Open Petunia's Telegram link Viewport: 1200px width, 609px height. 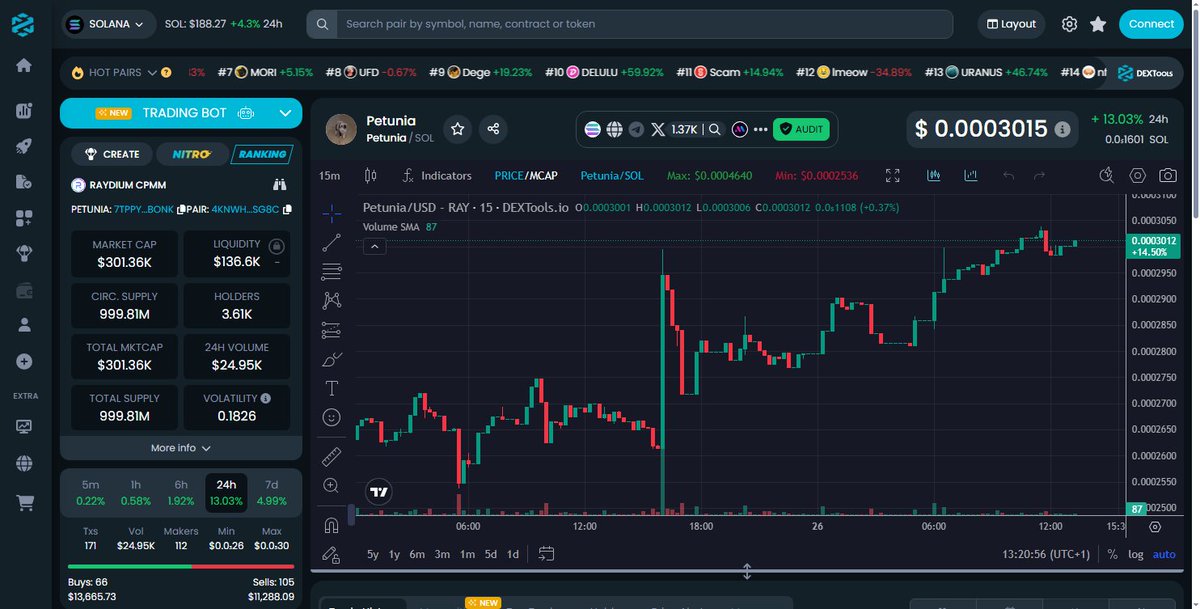tap(636, 129)
